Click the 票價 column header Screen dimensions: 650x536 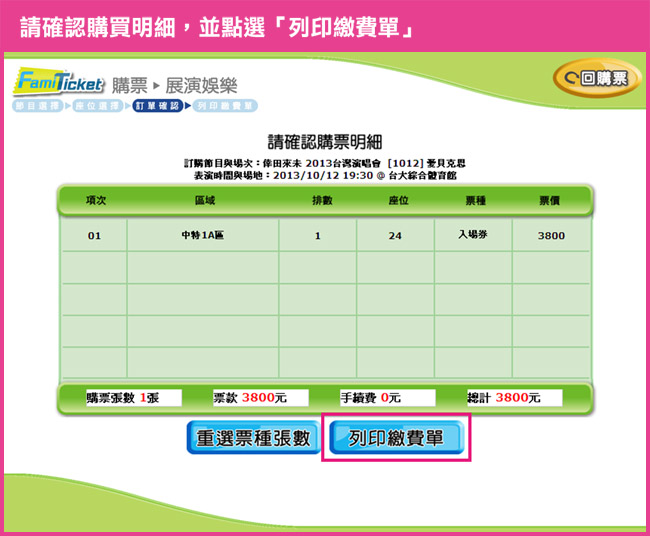click(x=550, y=200)
